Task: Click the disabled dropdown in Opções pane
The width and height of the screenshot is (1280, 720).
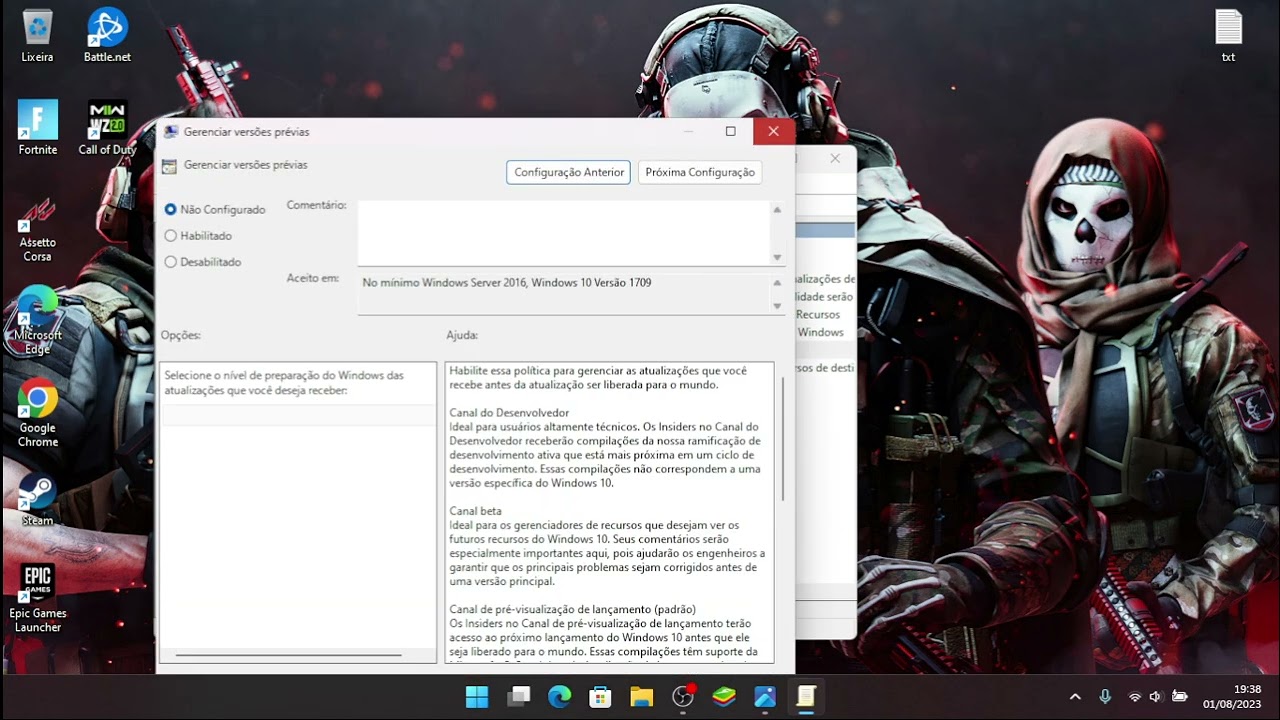Action: 298,415
